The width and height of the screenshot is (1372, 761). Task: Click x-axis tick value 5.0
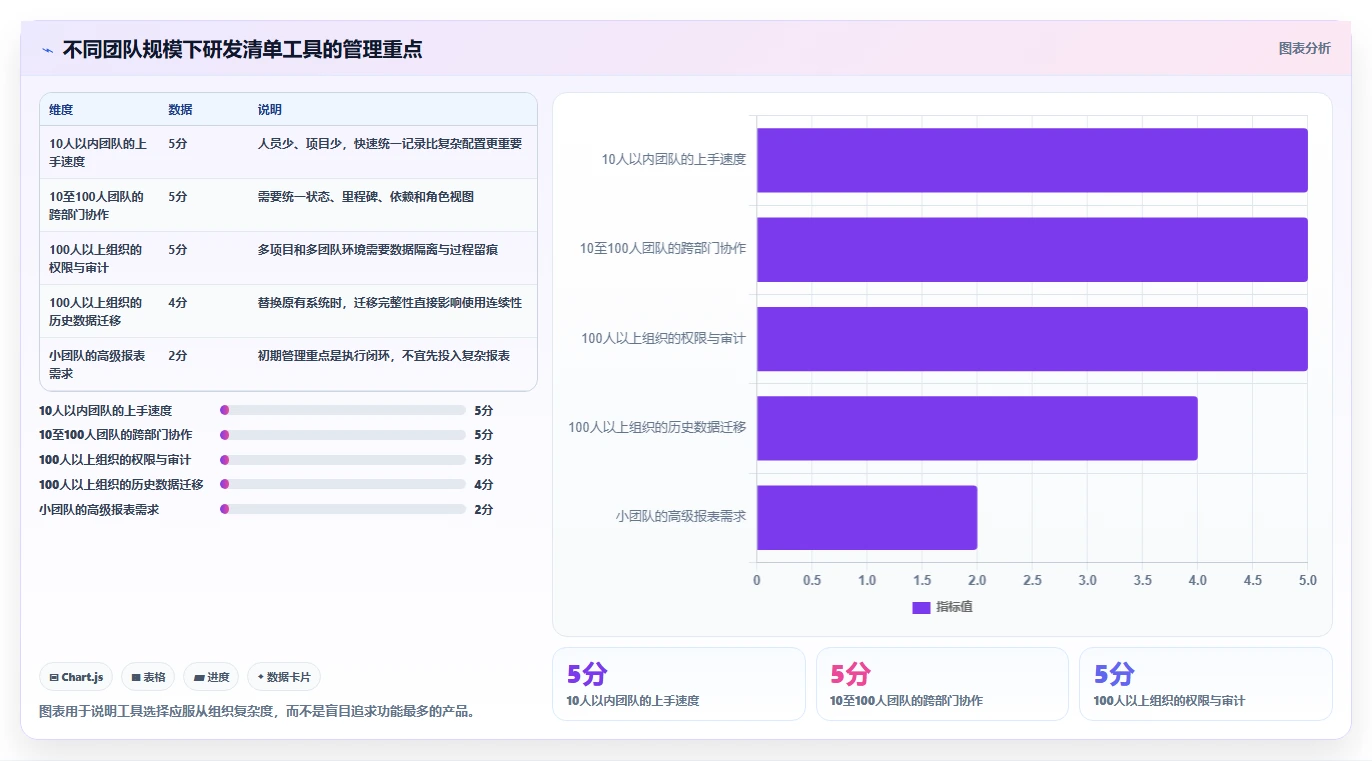point(1307,580)
